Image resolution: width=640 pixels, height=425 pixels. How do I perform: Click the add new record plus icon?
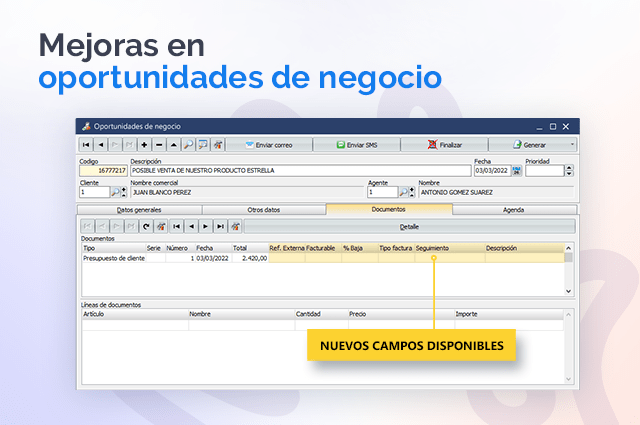[144, 145]
